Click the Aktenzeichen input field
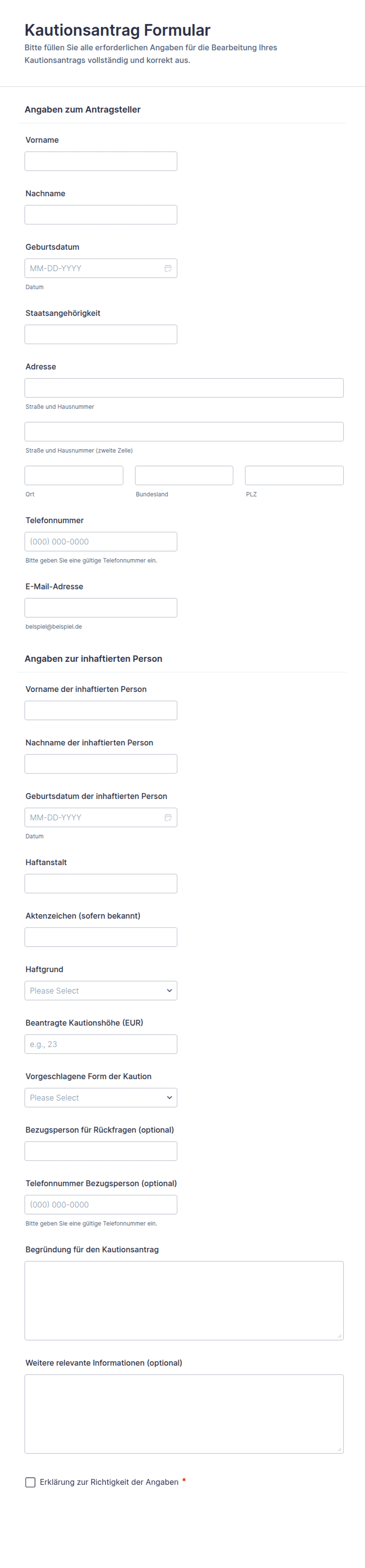 [x=101, y=937]
